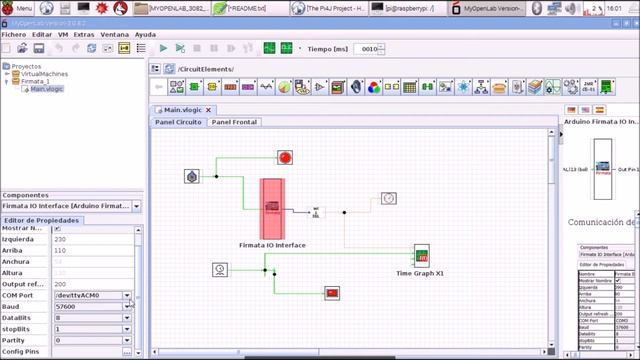640x360 pixels.
Task: Expand the VirtualMachines tree node
Action: (x=7, y=74)
